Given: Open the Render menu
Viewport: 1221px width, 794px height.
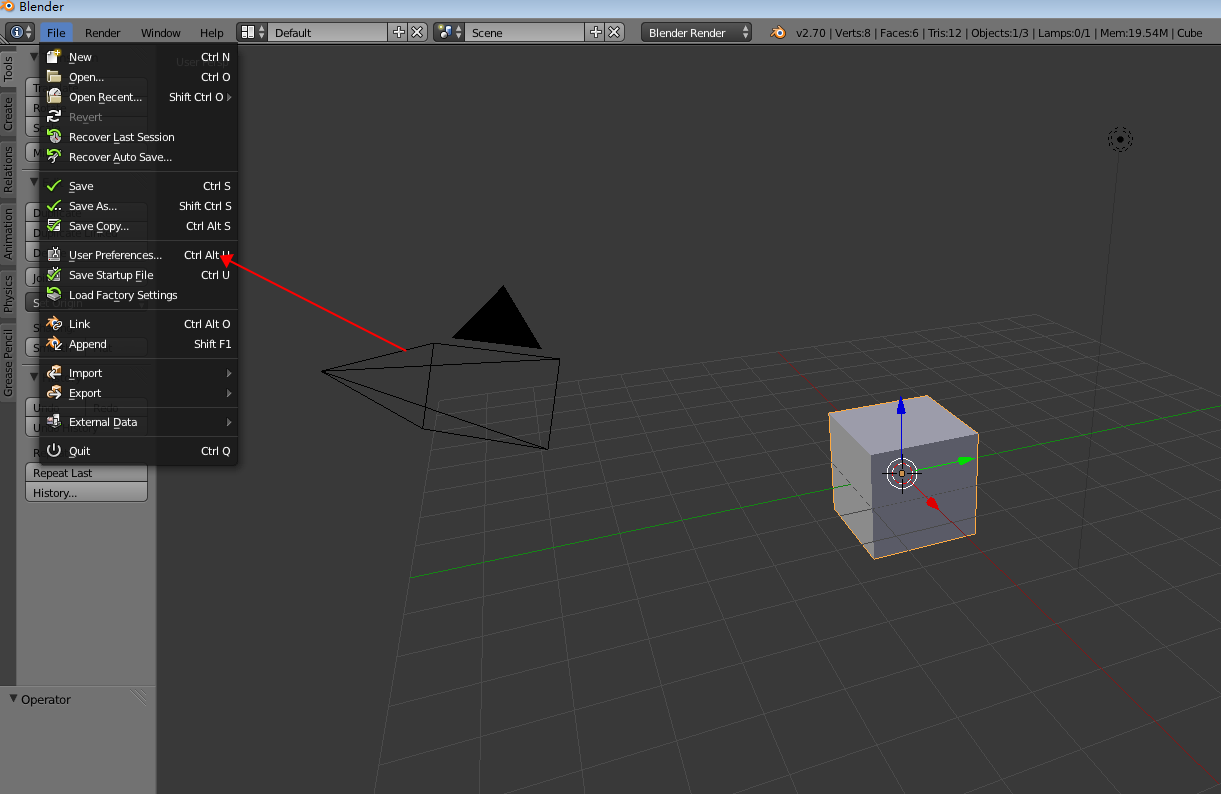Looking at the screenshot, I should [x=102, y=31].
